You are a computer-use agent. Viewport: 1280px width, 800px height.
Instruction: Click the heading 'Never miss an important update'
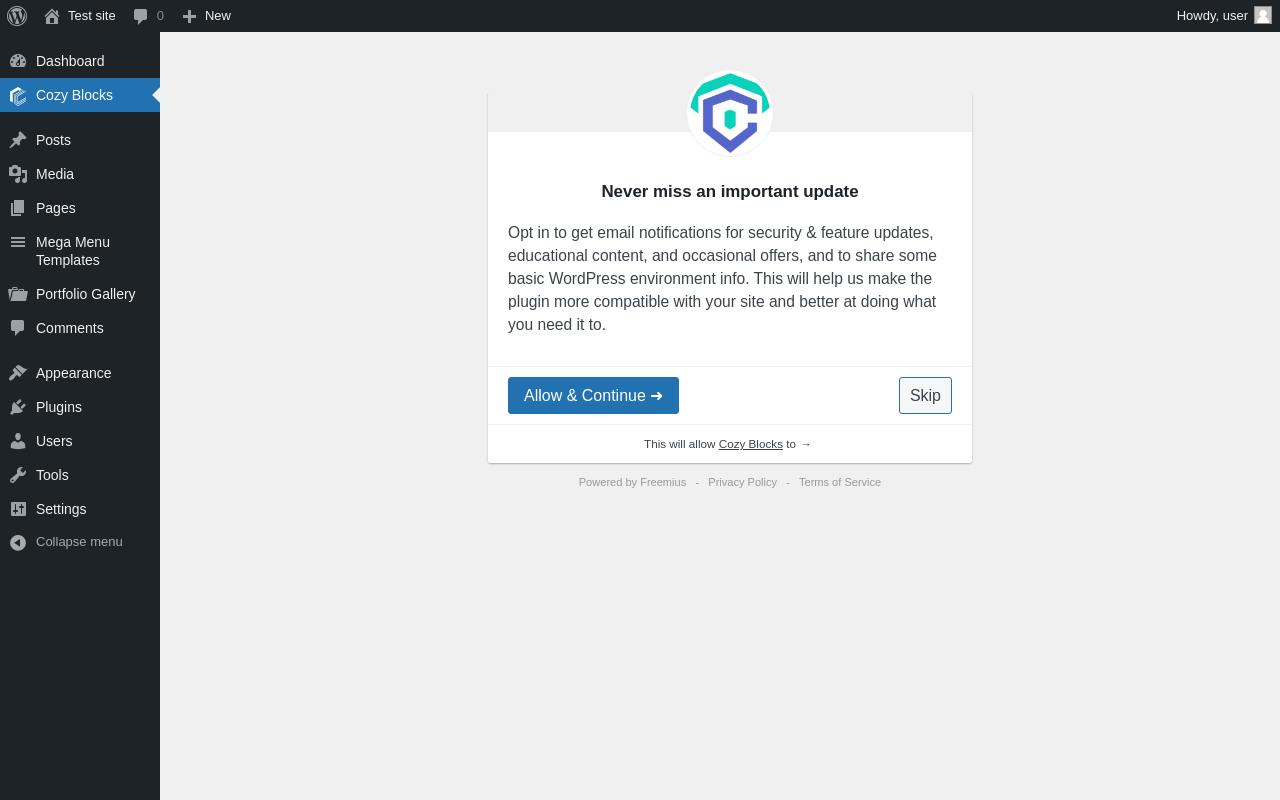(730, 192)
